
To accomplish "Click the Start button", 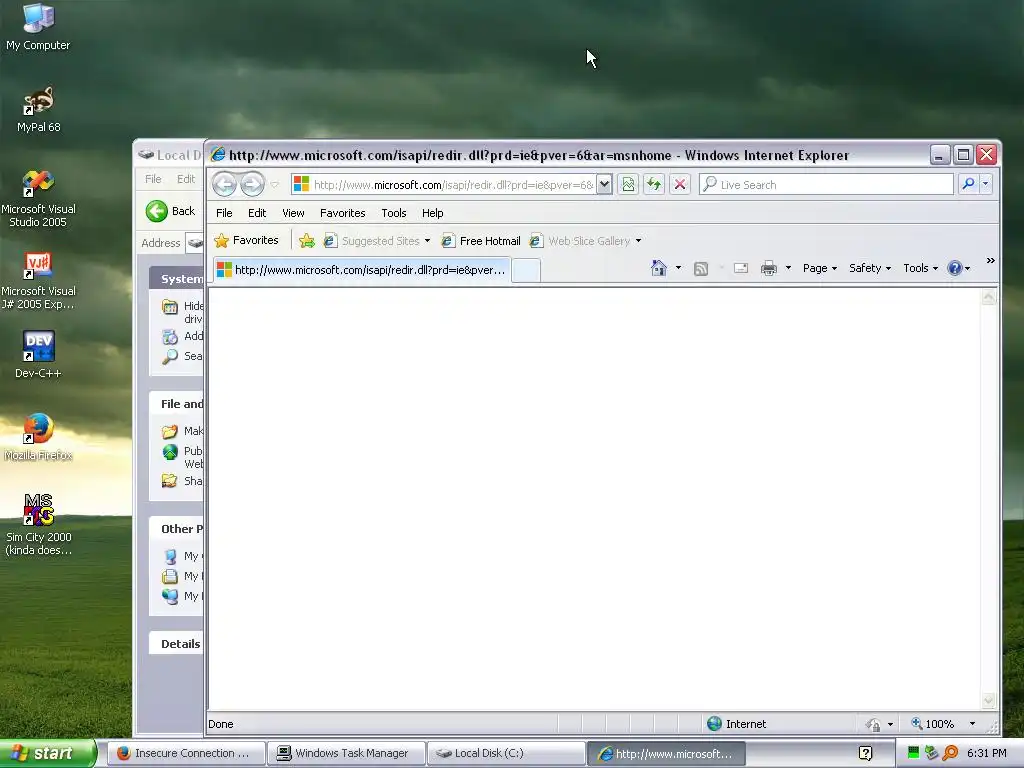I will click(48, 753).
